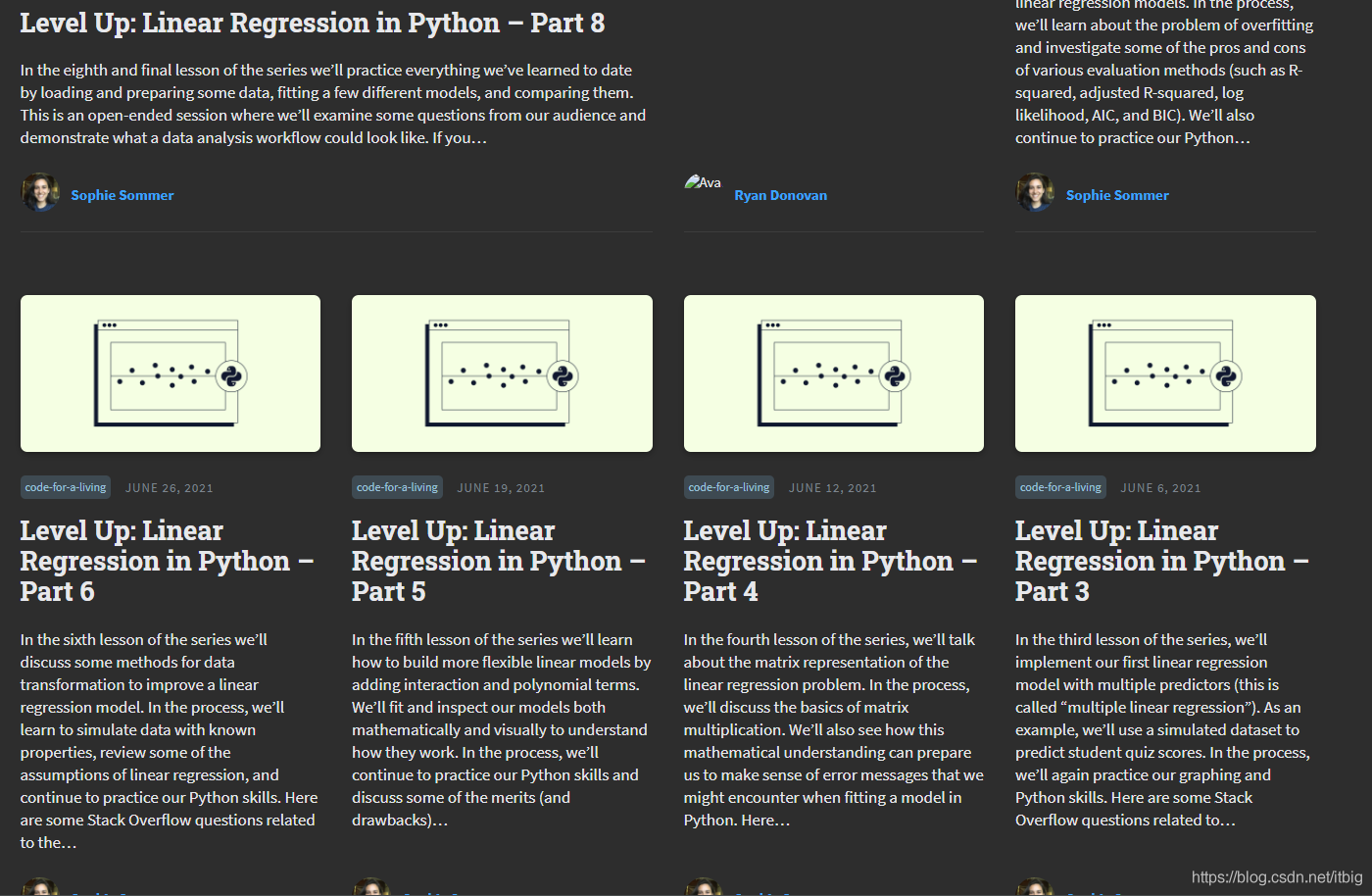Image resolution: width=1372 pixels, height=896 pixels.
Task: Click the Part 3 excerpt about multiple predictors
Action: pyautogui.click(x=1163, y=730)
